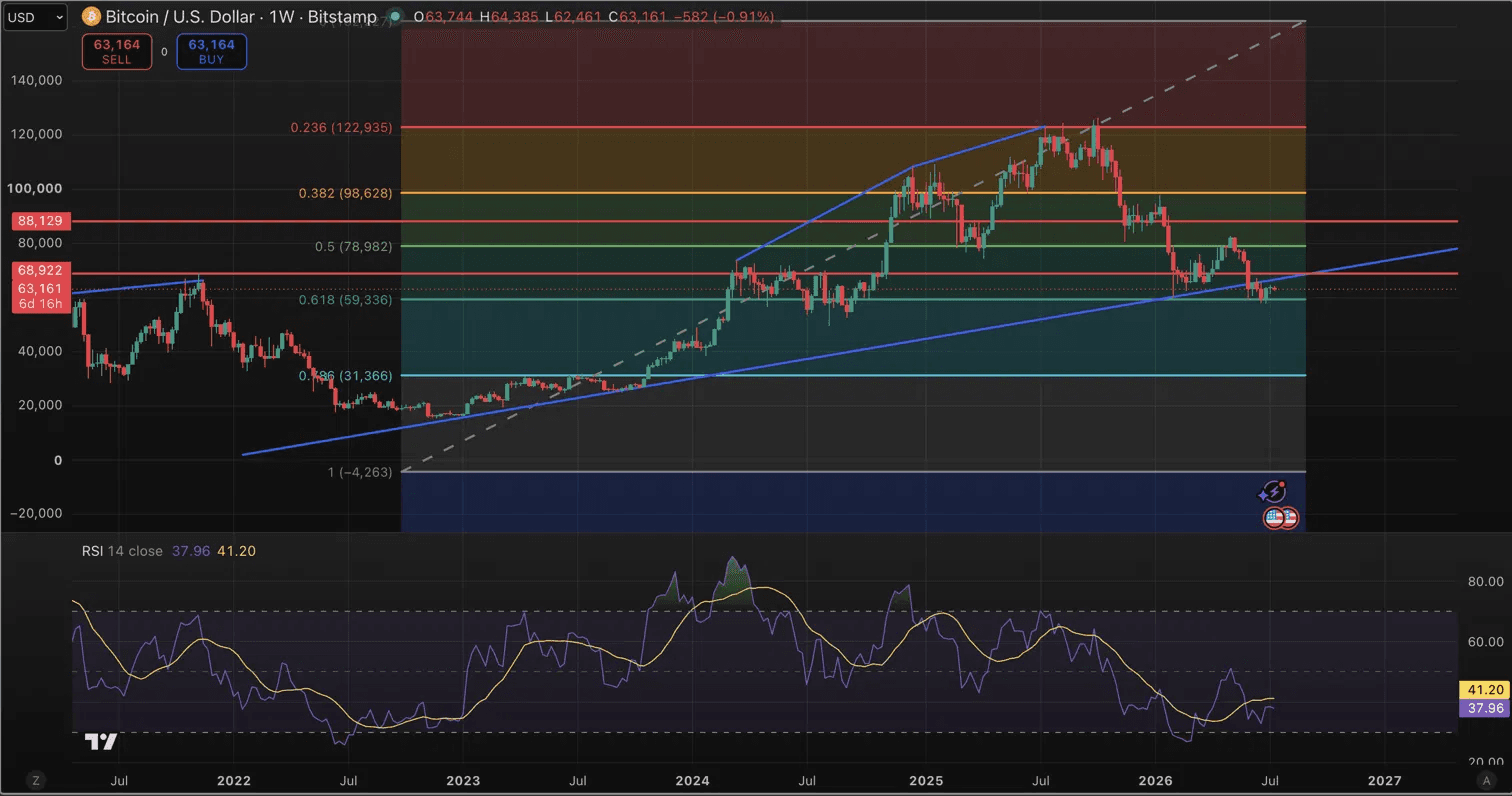Click the orange Bitcoin symbol icon
1512x796 pixels.
pyautogui.click(x=91, y=17)
